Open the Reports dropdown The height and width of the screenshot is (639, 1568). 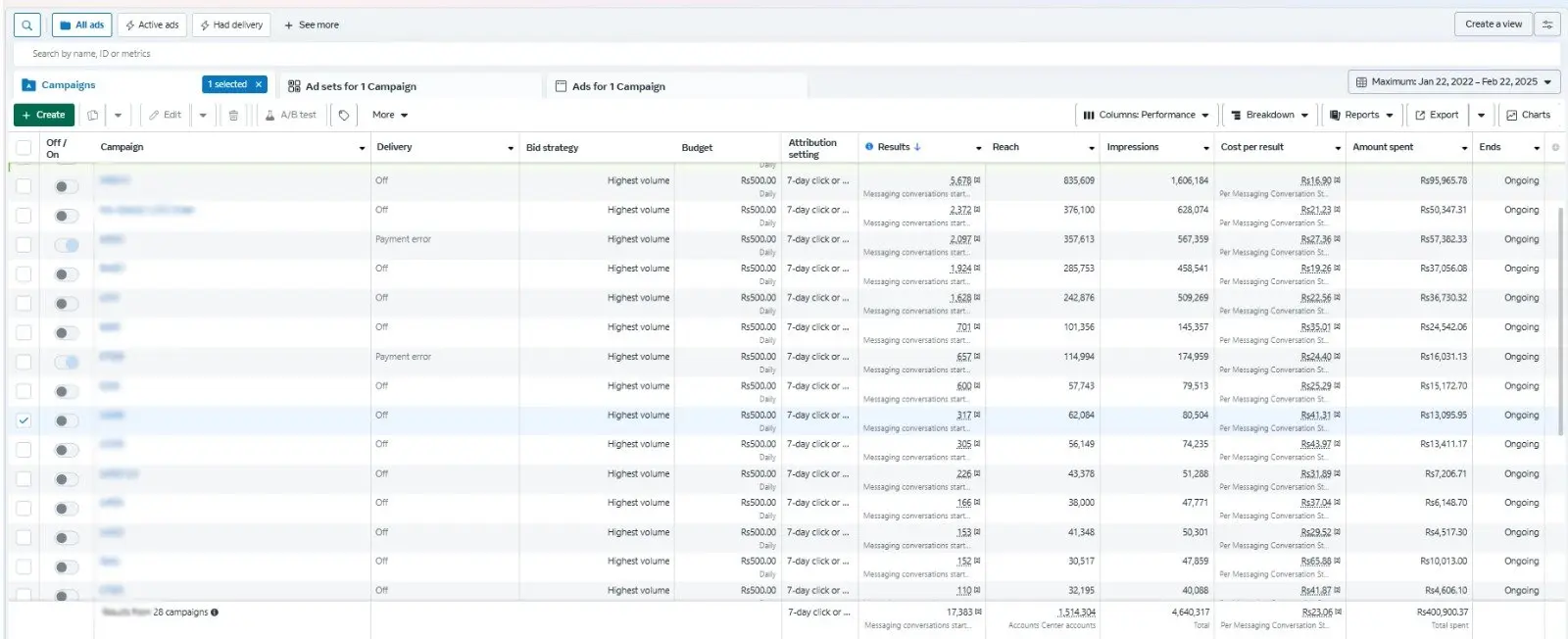[1361, 115]
